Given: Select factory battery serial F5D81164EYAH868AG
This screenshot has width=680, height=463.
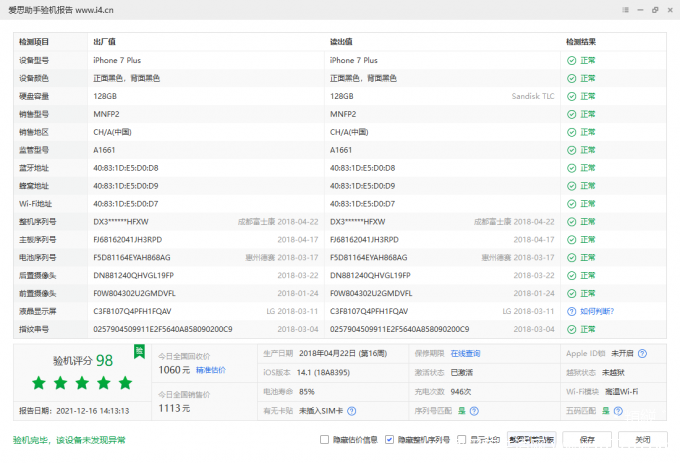Looking at the screenshot, I should click(132, 258).
